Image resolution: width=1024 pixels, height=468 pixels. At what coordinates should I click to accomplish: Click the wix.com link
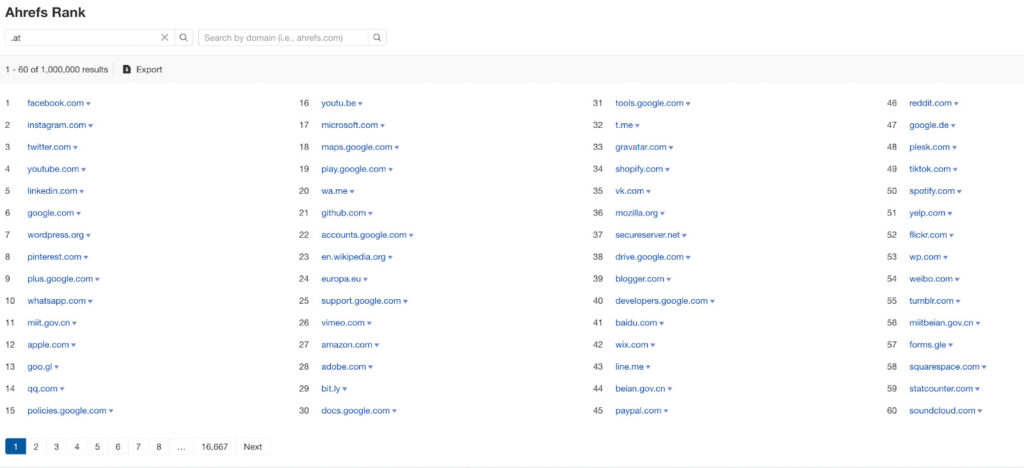tap(632, 345)
